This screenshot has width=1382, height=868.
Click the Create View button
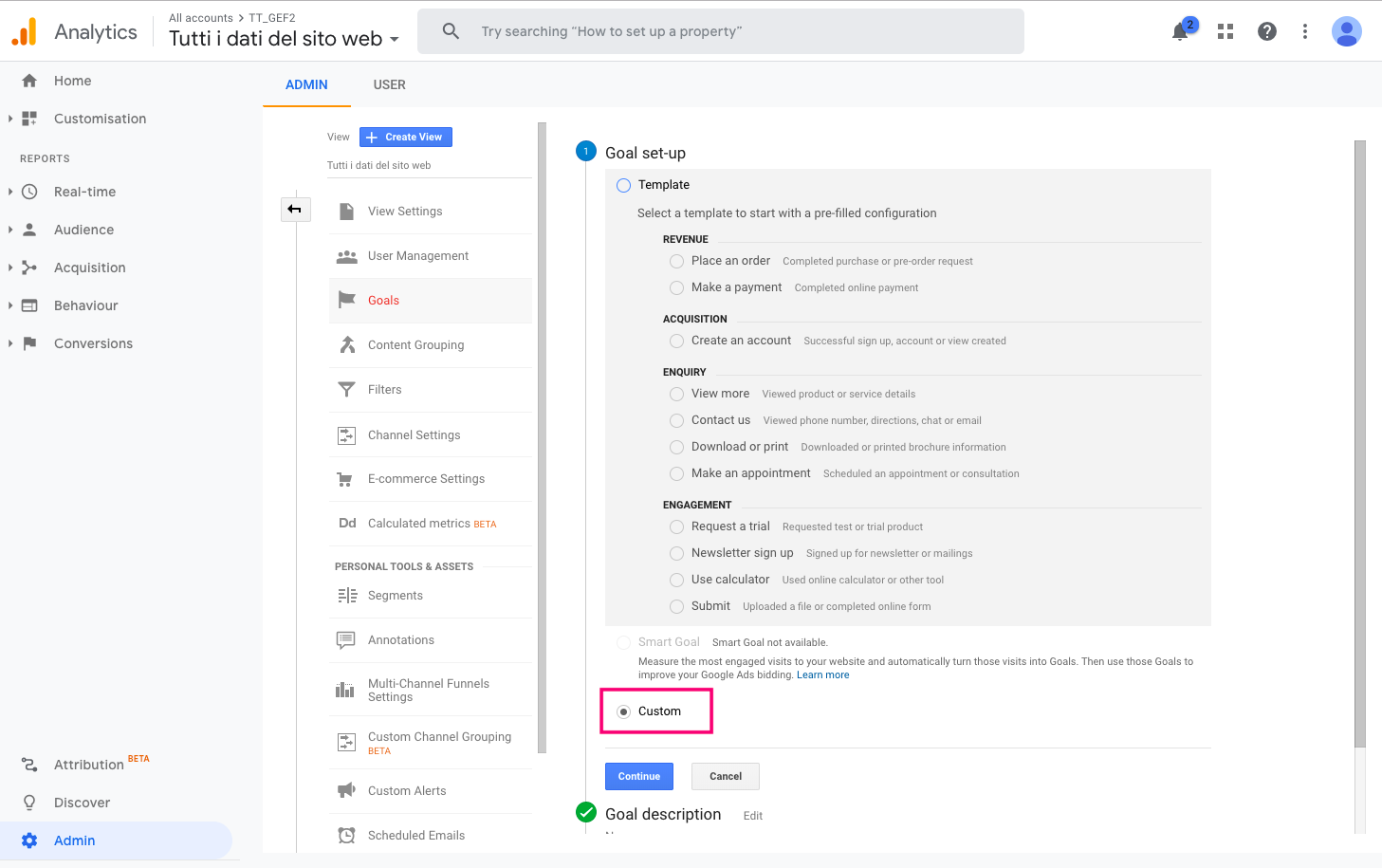(x=406, y=138)
